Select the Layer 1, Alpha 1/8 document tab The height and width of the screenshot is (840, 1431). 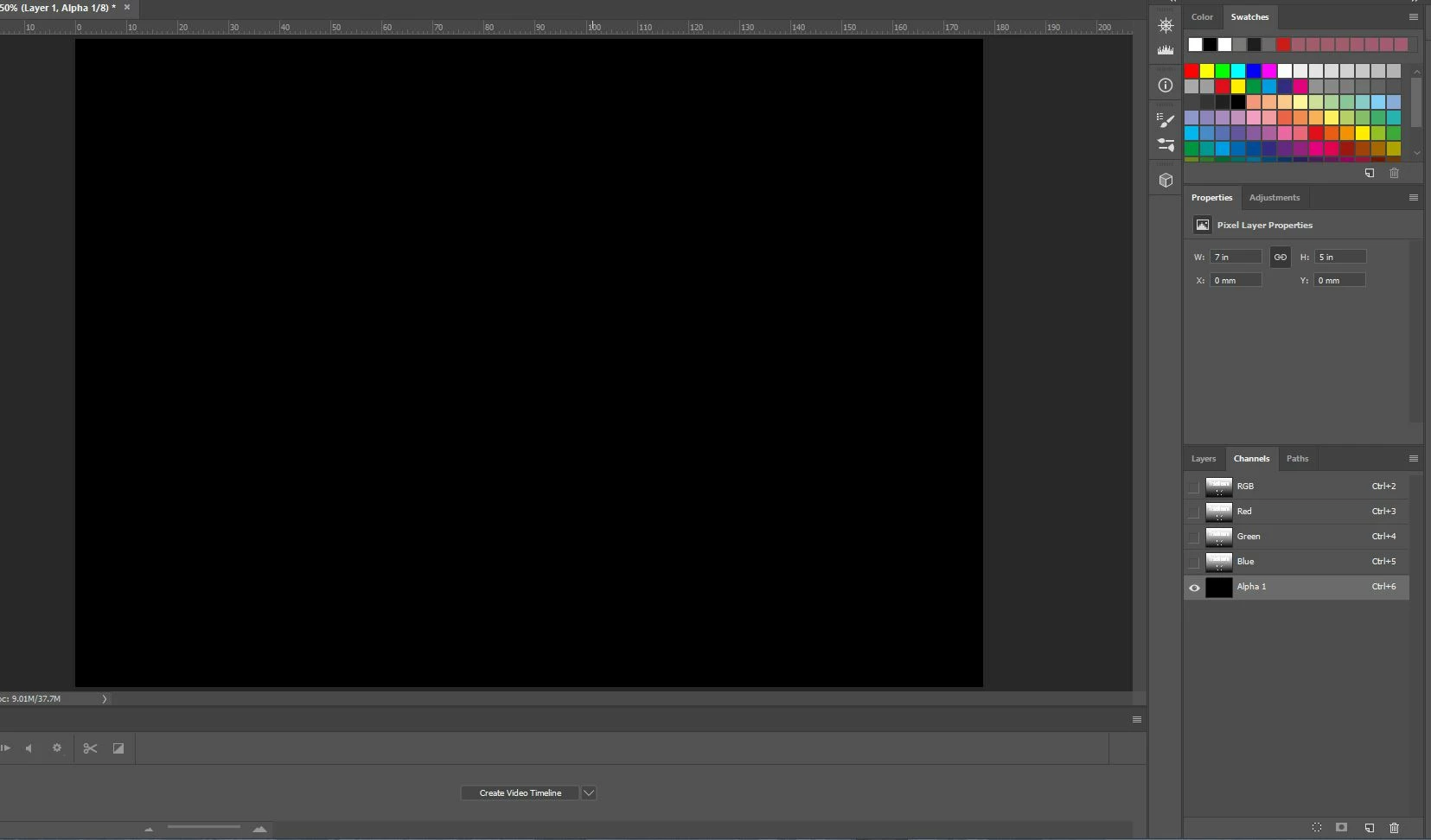pos(58,7)
